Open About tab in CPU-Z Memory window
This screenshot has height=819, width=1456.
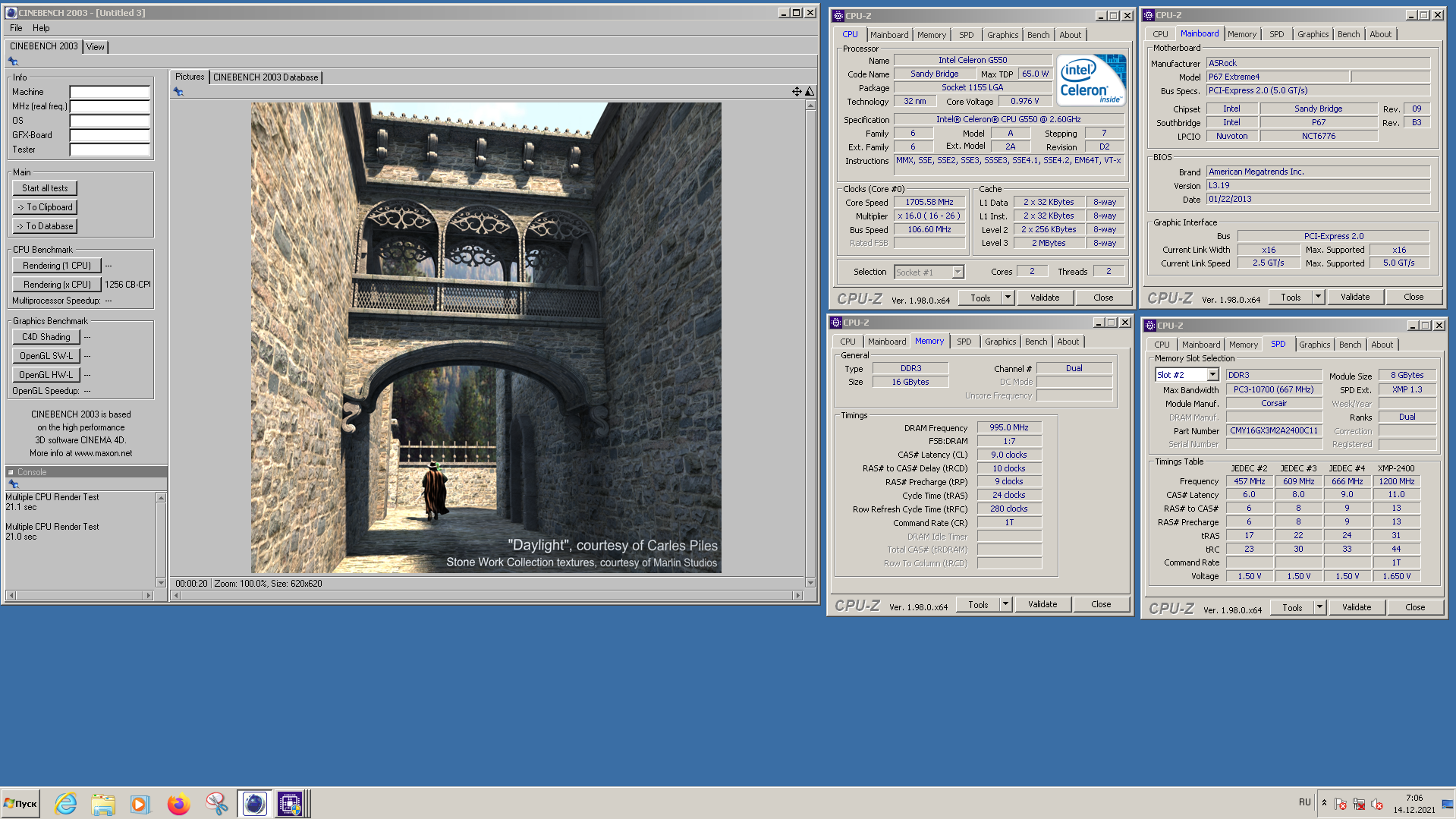coord(1068,342)
